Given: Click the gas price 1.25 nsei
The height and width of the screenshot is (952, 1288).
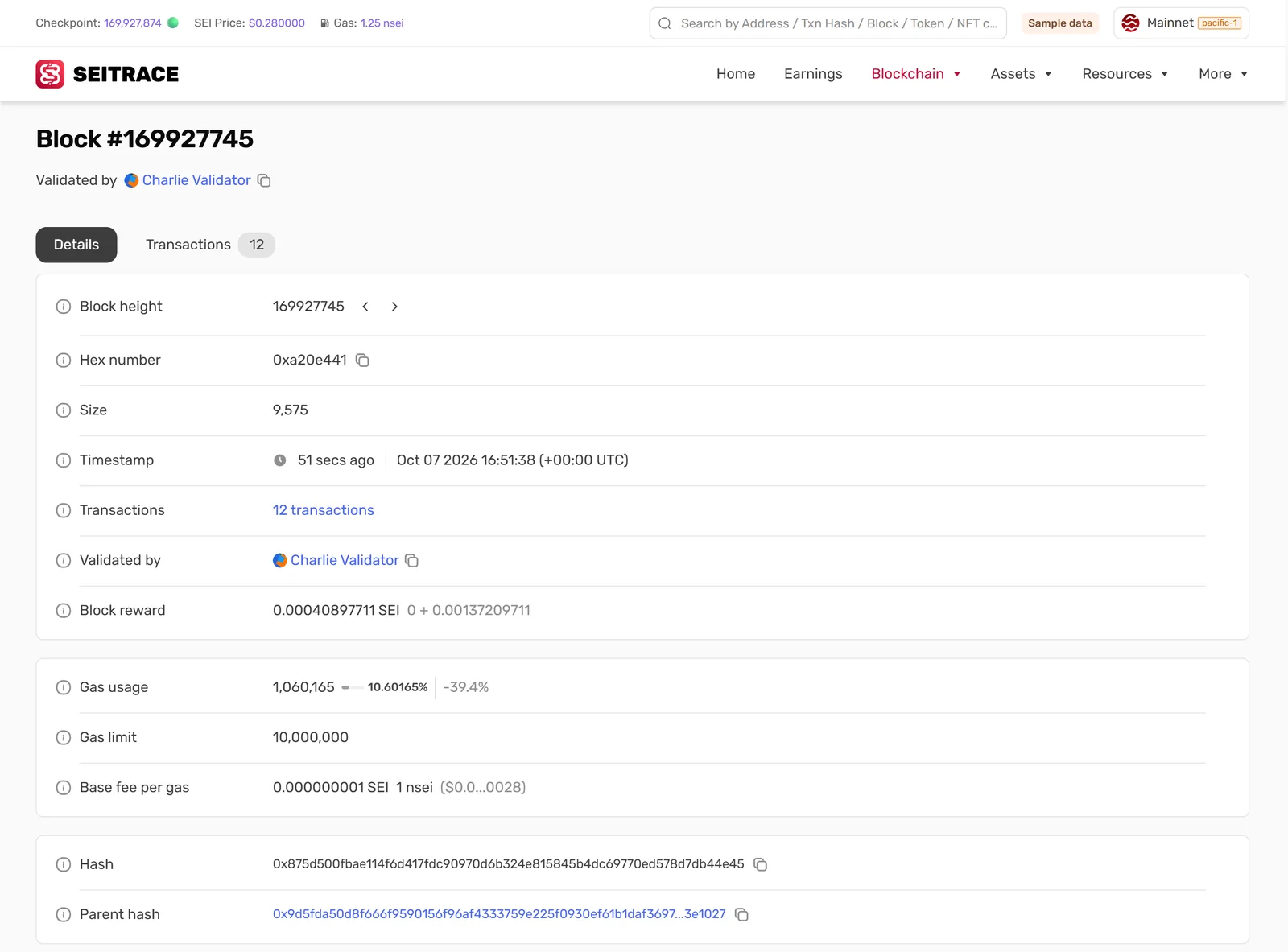Looking at the screenshot, I should [382, 23].
